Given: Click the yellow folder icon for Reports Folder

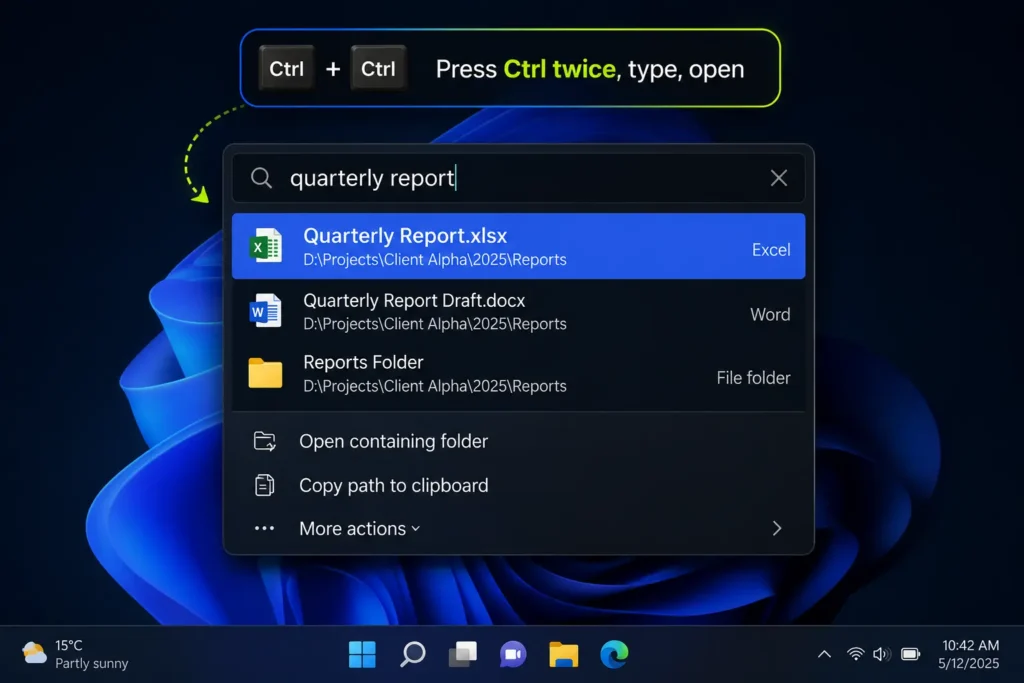Looking at the screenshot, I should (x=265, y=373).
